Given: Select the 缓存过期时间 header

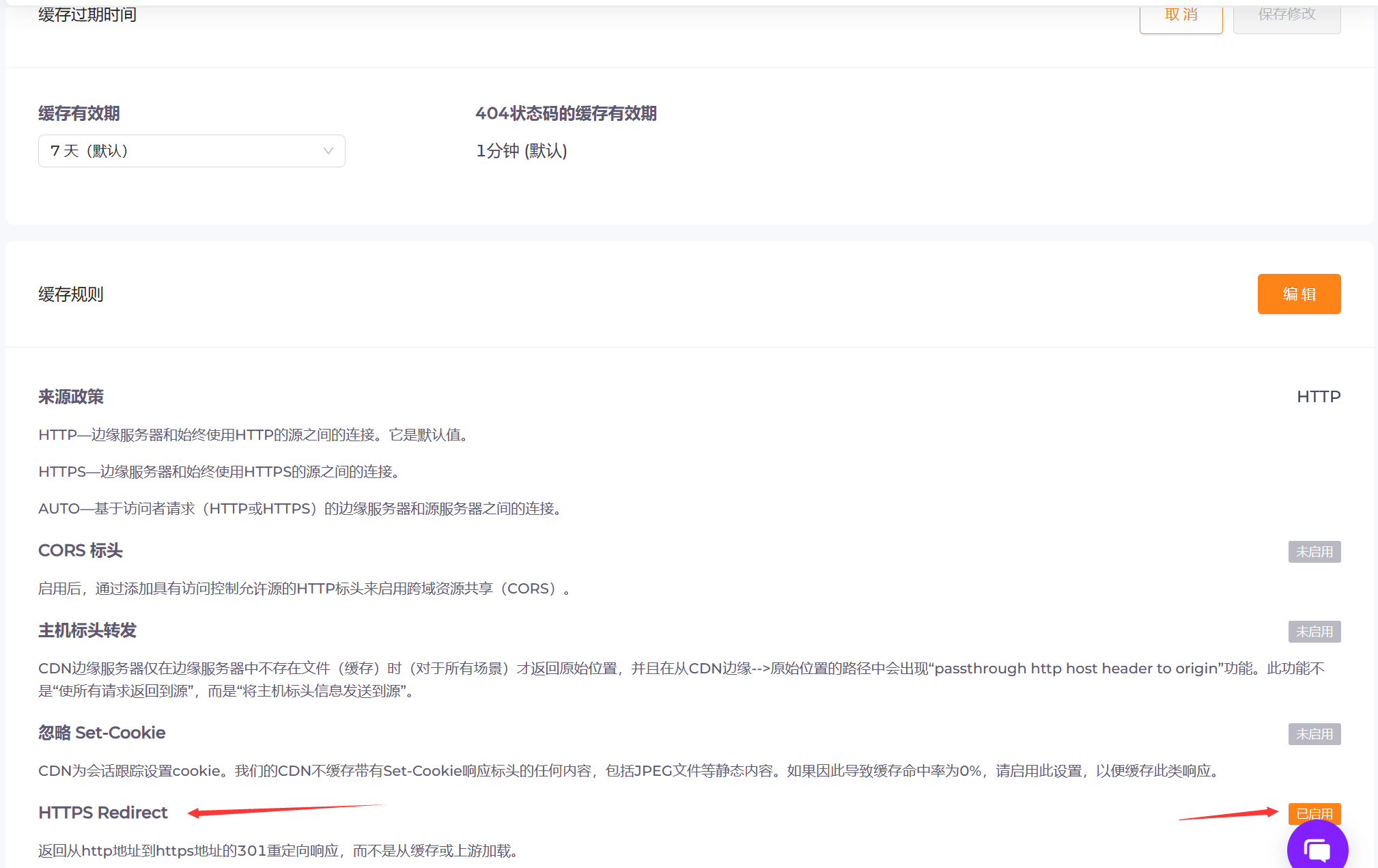Looking at the screenshot, I should (87, 14).
